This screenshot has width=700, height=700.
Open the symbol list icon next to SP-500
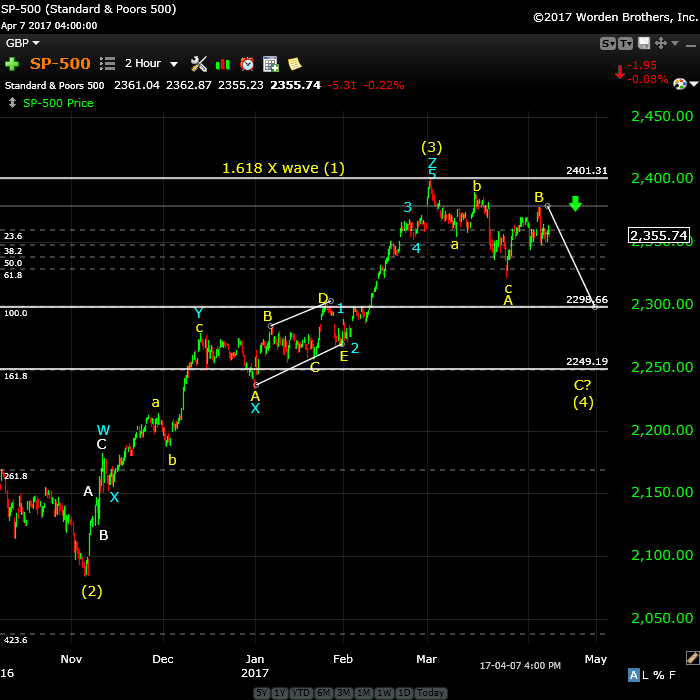108,63
